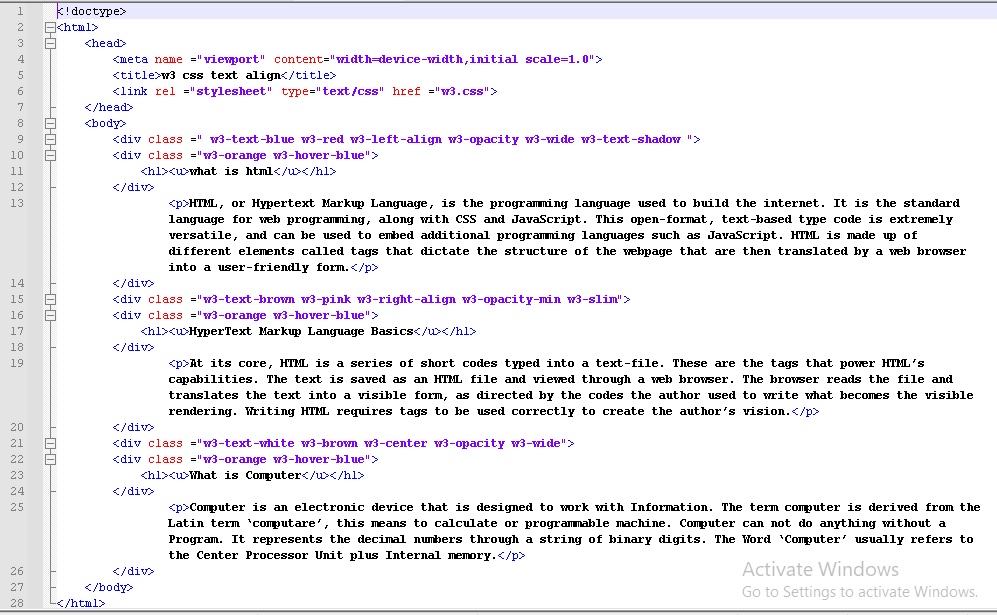997x615 pixels.
Task: Fold the w3-text-blue div on line 9
Action: click(x=49, y=139)
